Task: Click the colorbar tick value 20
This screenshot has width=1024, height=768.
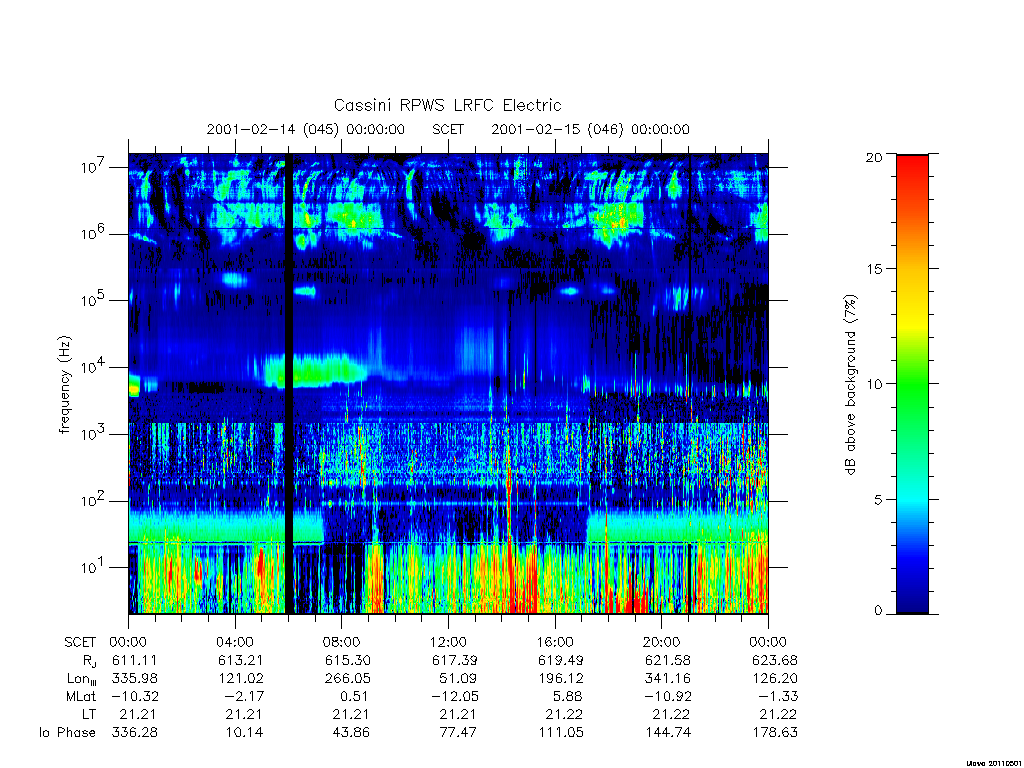Action: click(874, 157)
